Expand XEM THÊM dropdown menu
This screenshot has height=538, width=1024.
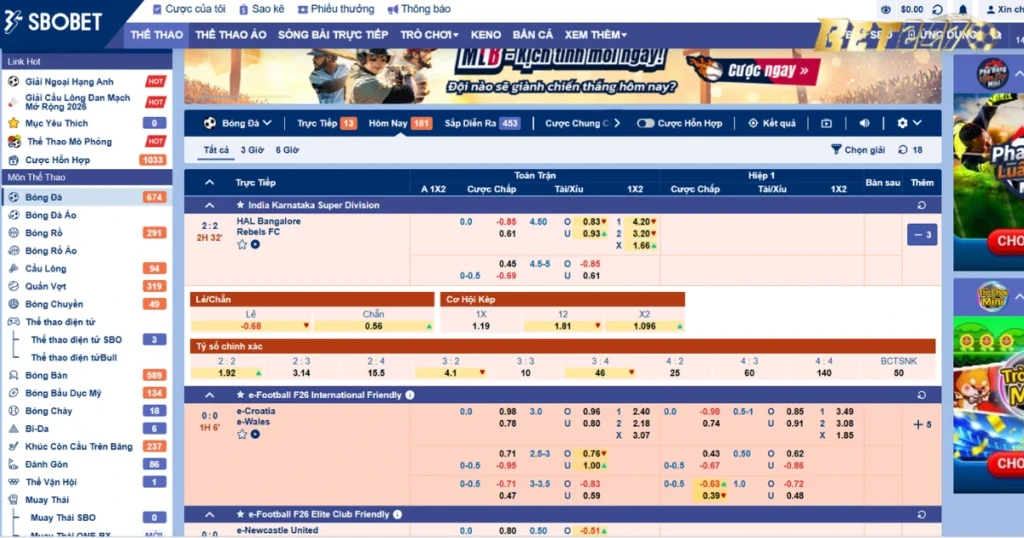[596, 35]
